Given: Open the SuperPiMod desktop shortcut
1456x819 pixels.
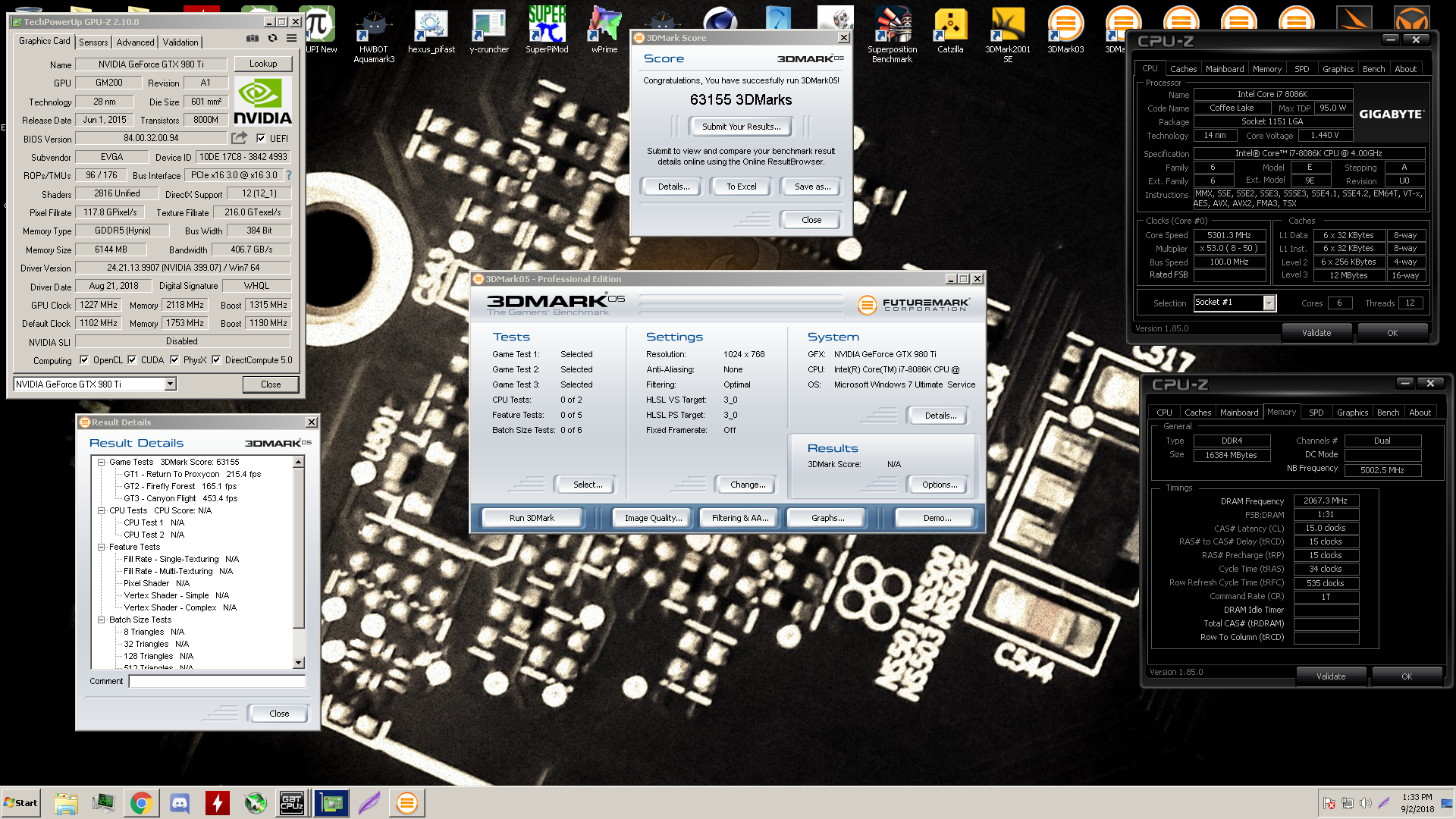Looking at the screenshot, I should (x=547, y=30).
